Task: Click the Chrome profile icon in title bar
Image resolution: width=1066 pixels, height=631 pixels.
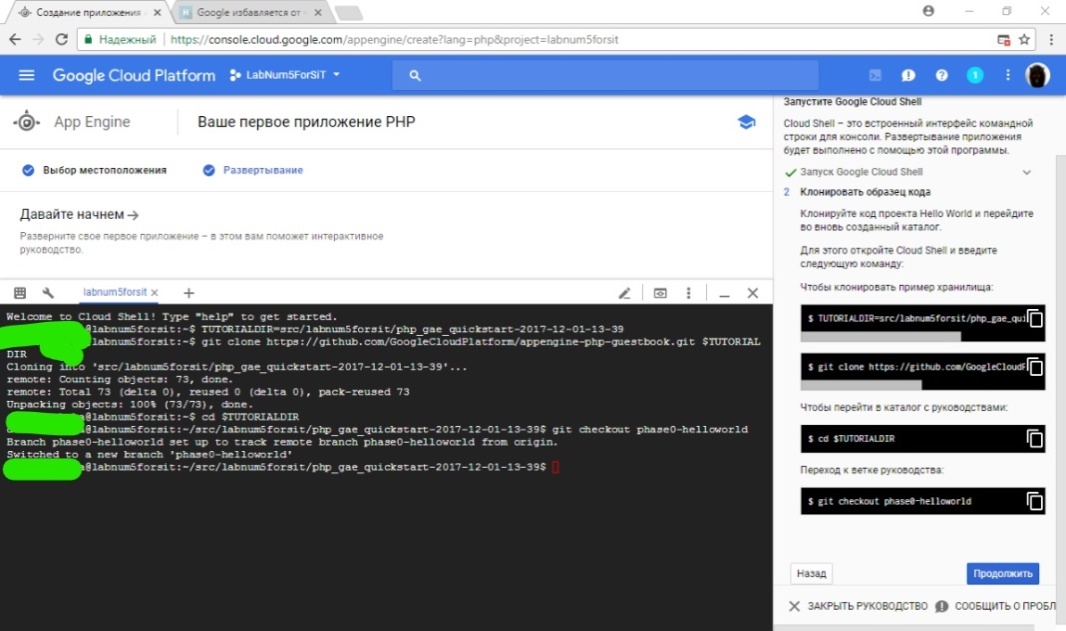Action: click(x=928, y=11)
